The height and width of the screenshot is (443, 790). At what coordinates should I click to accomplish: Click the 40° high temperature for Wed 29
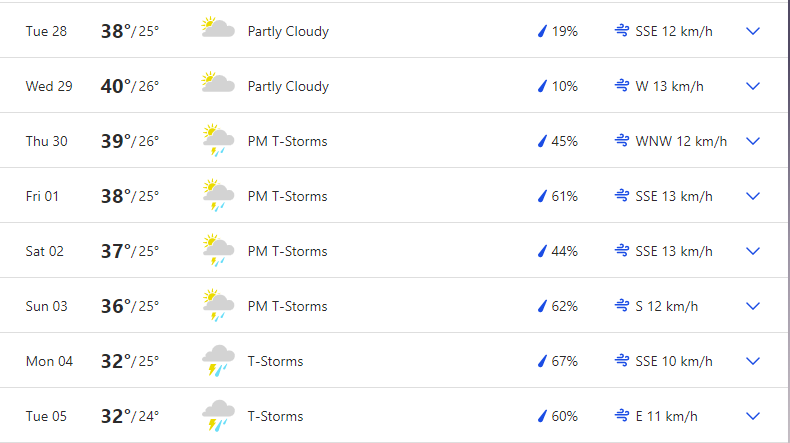[x=116, y=86]
